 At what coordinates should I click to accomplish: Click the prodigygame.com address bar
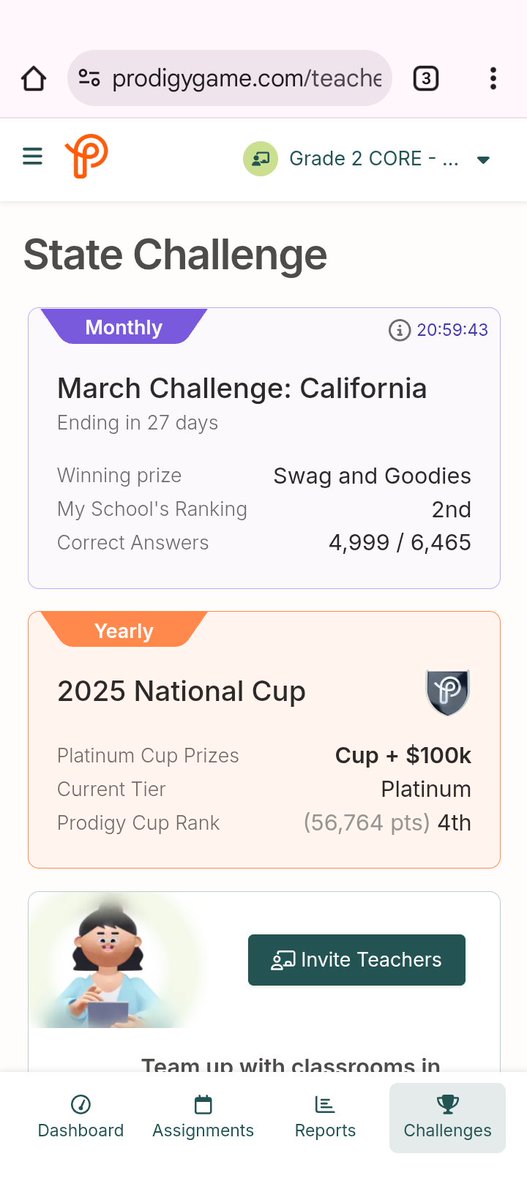(230, 78)
